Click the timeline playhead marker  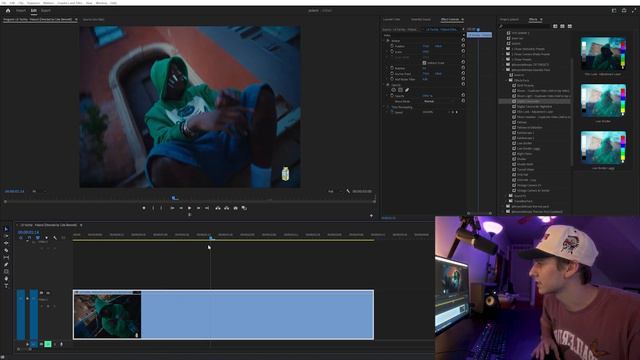(x=211, y=238)
